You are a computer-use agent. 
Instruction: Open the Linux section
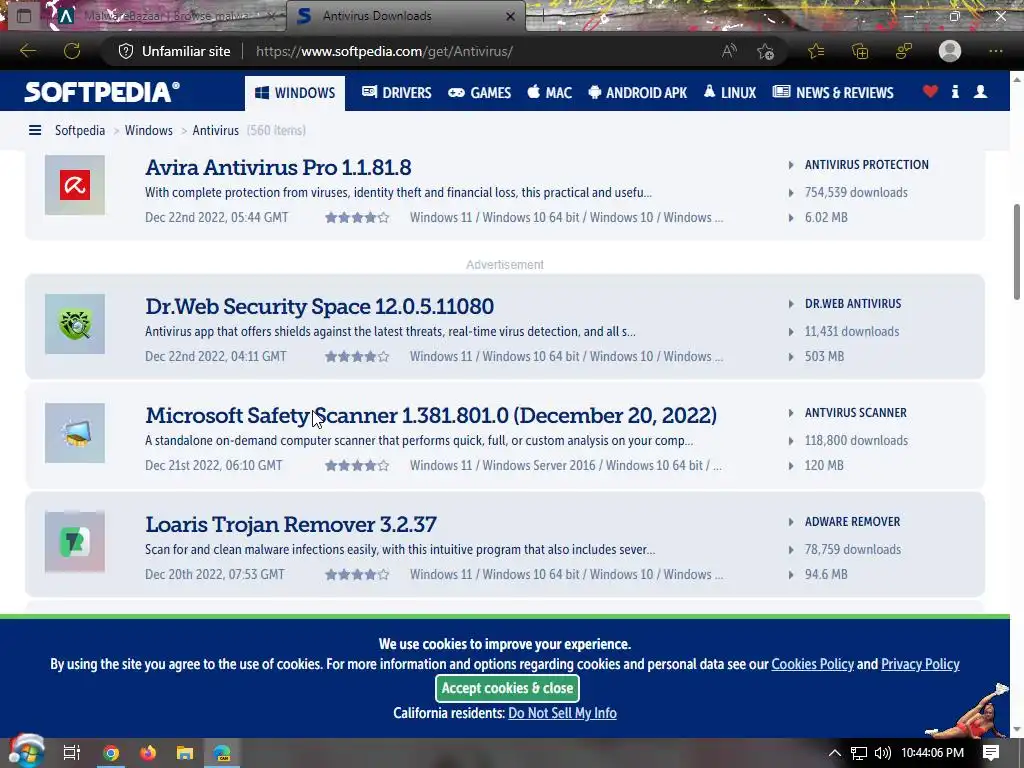click(729, 93)
